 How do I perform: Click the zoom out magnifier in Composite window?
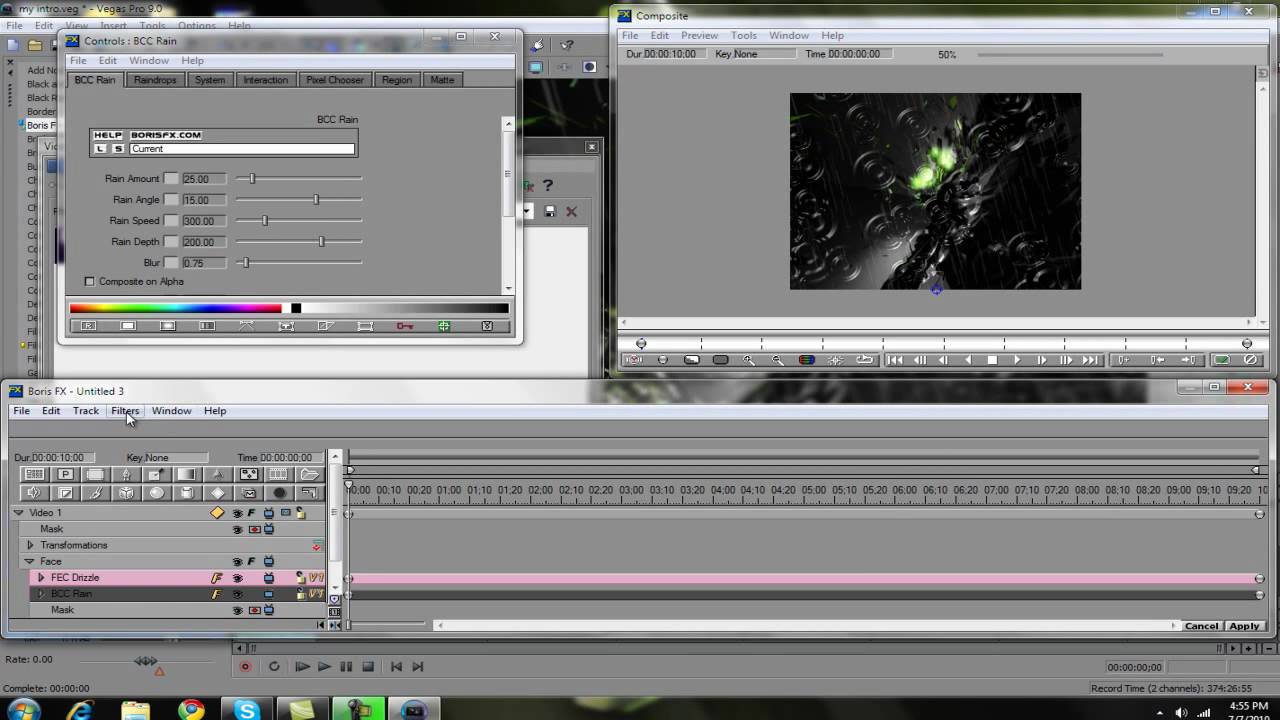click(x=778, y=360)
